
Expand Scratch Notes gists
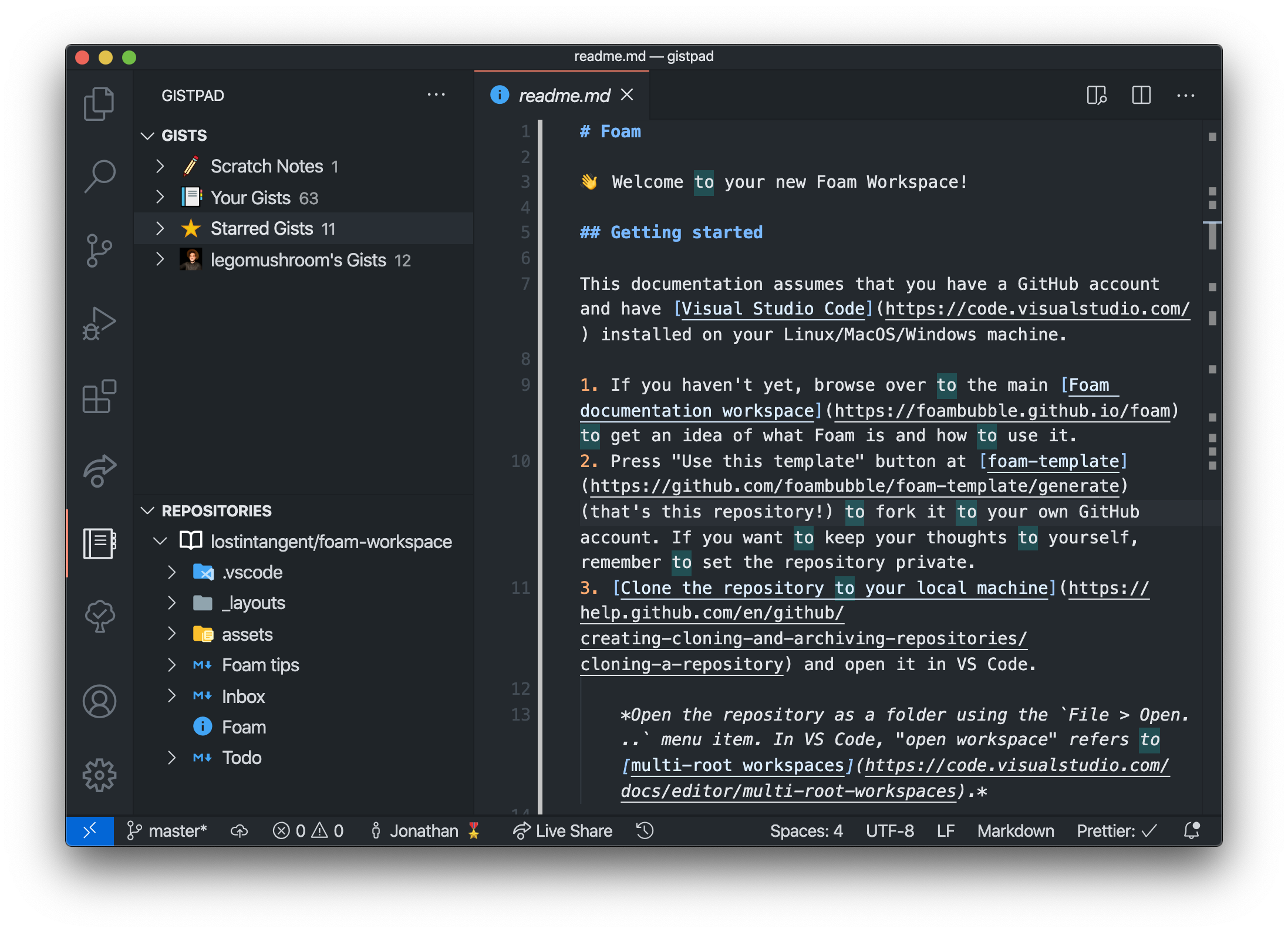(x=160, y=167)
